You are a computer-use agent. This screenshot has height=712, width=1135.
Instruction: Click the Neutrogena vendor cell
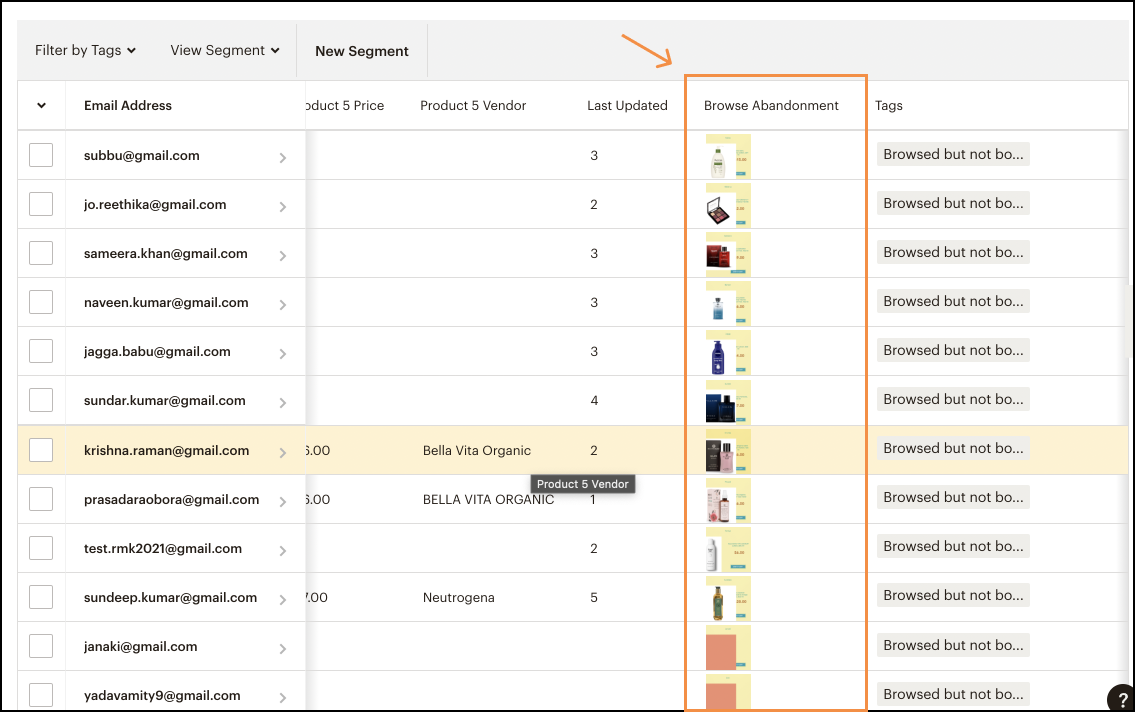[x=459, y=598]
